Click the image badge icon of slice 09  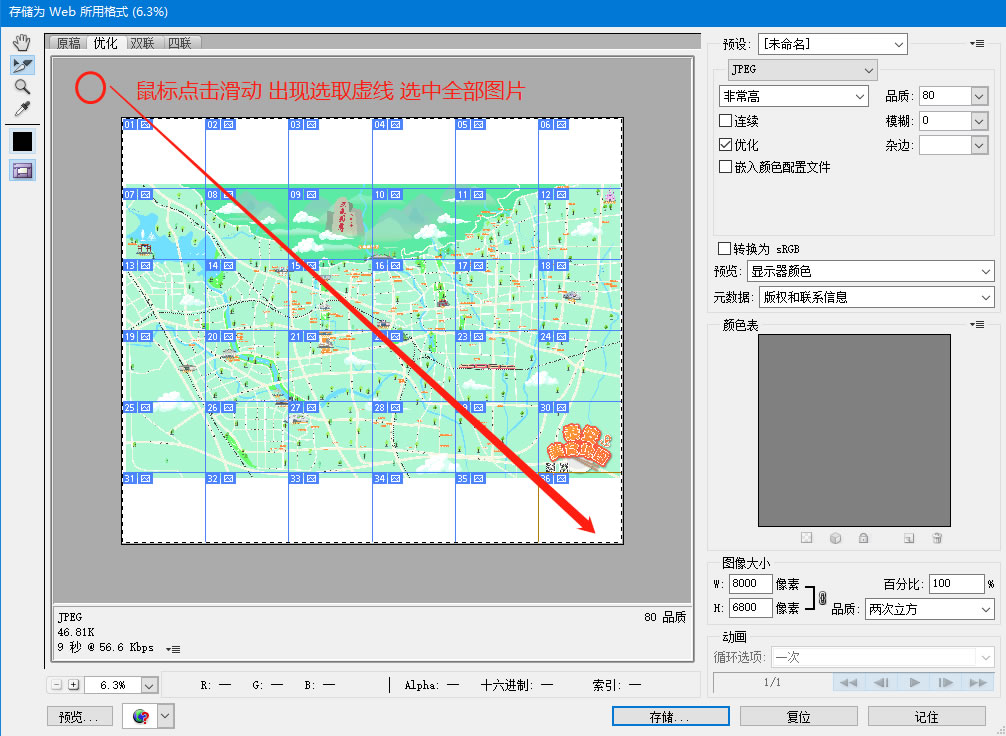coord(311,194)
